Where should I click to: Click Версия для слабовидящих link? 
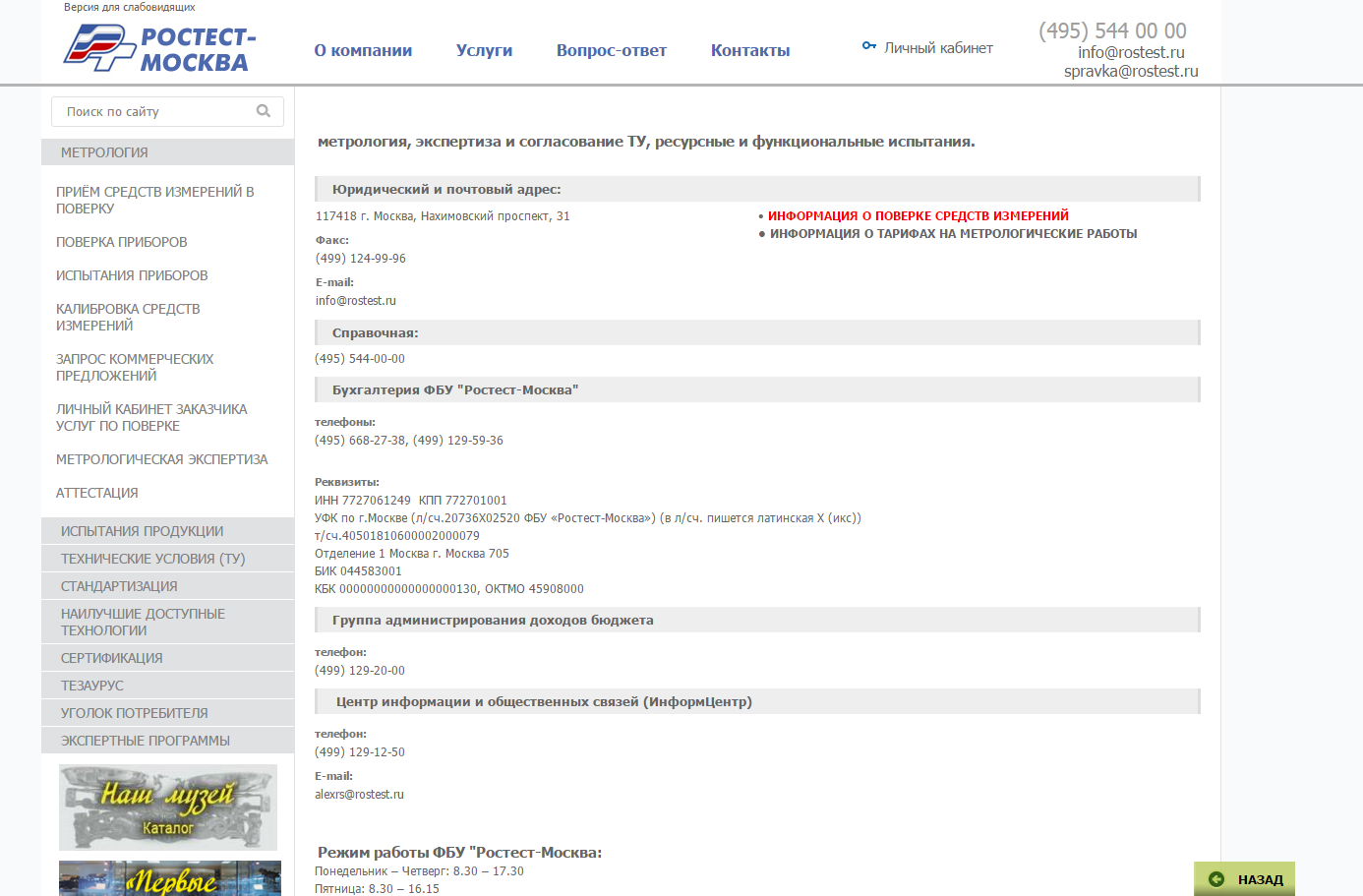[130, 7]
